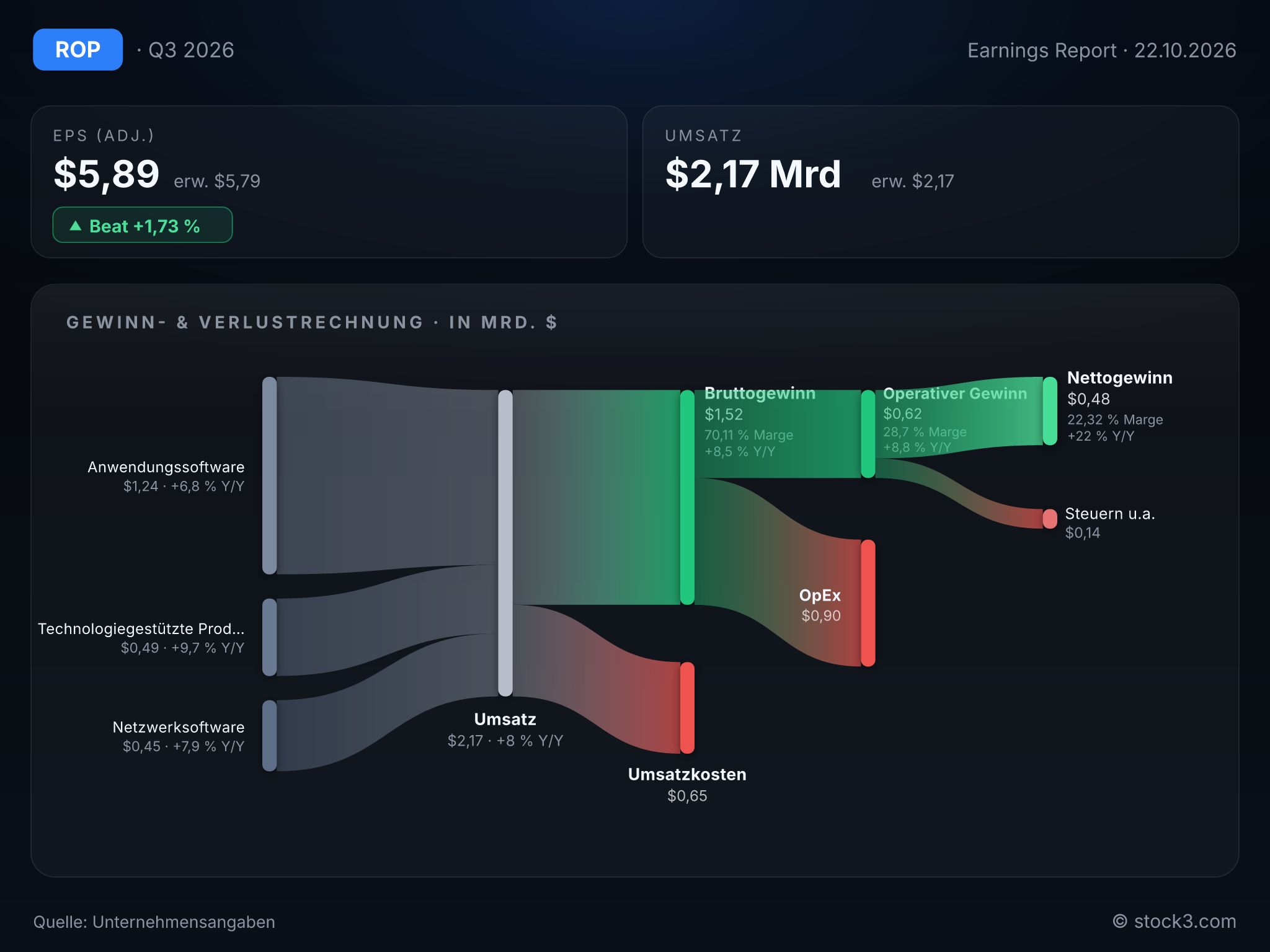Select the Anwendungssoftware segment node bar

coord(270,475)
